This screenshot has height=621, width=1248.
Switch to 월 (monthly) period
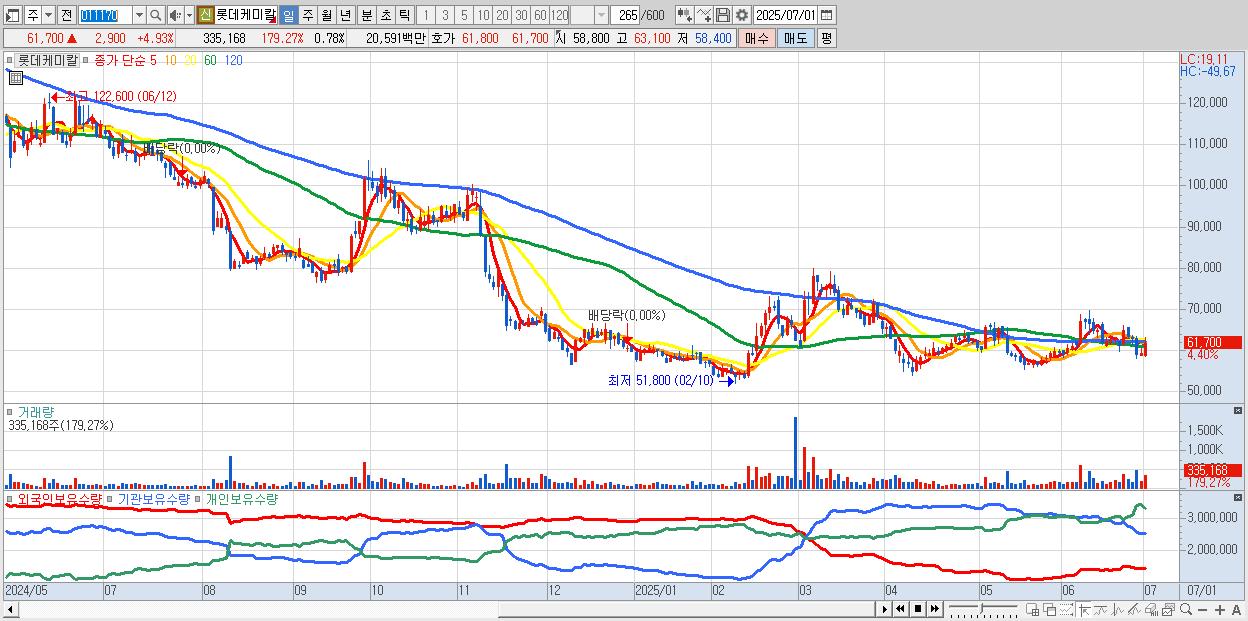[x=326, y=15]
